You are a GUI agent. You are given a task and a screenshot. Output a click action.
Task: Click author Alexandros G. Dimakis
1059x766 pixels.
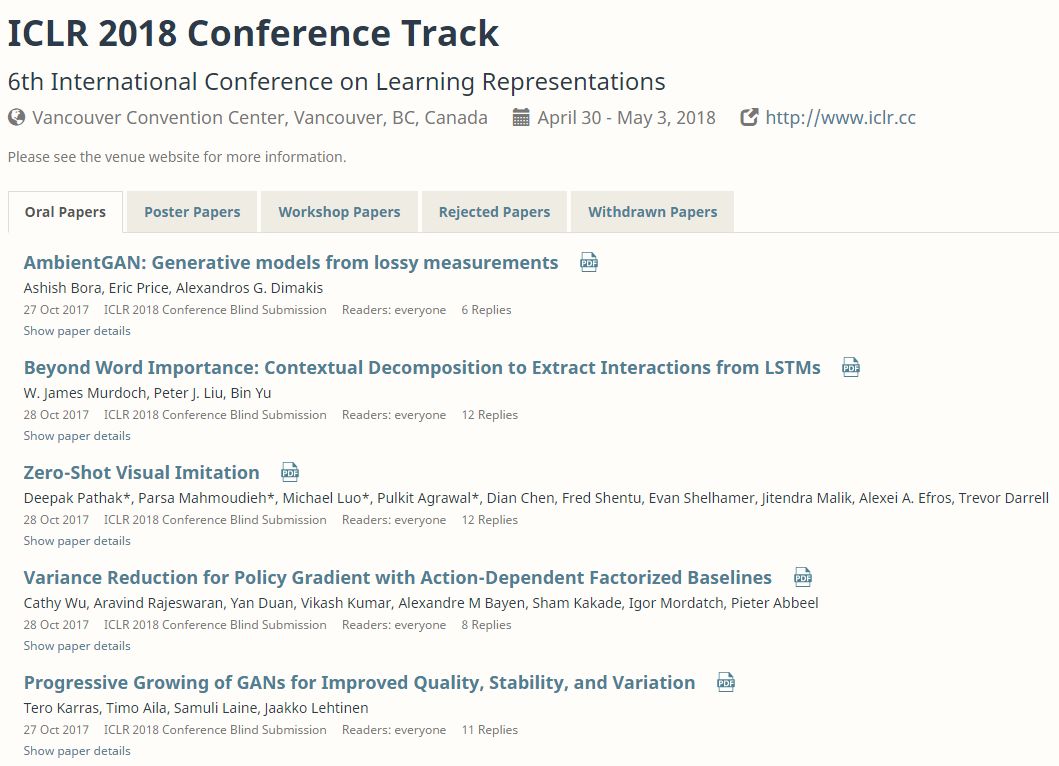[249, 288]
